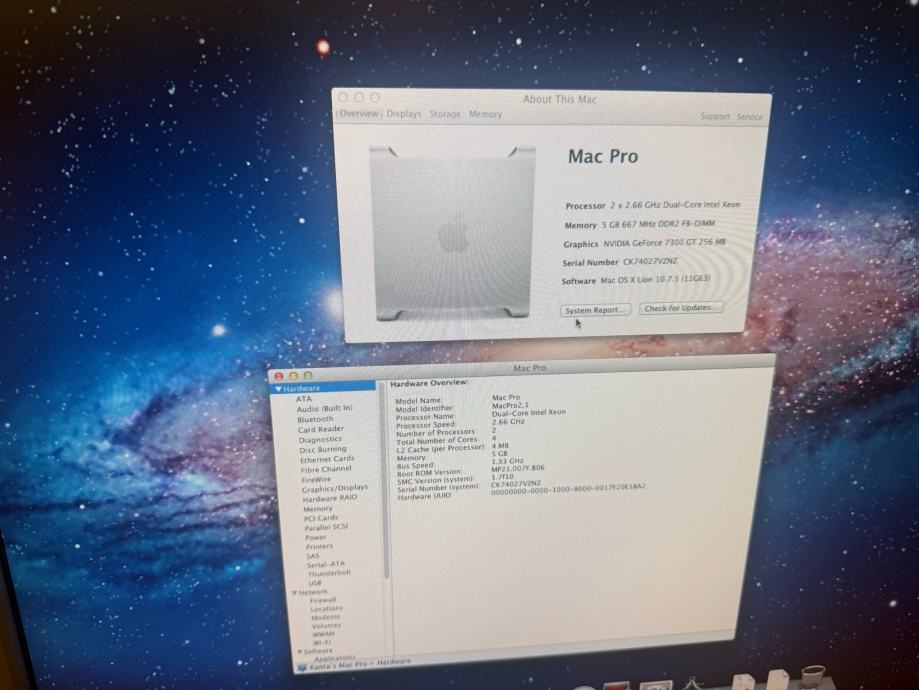This screenshot has width=919, height=690.
Task: Select Bluetooth in the sidebar
Action: click(315, 419)
